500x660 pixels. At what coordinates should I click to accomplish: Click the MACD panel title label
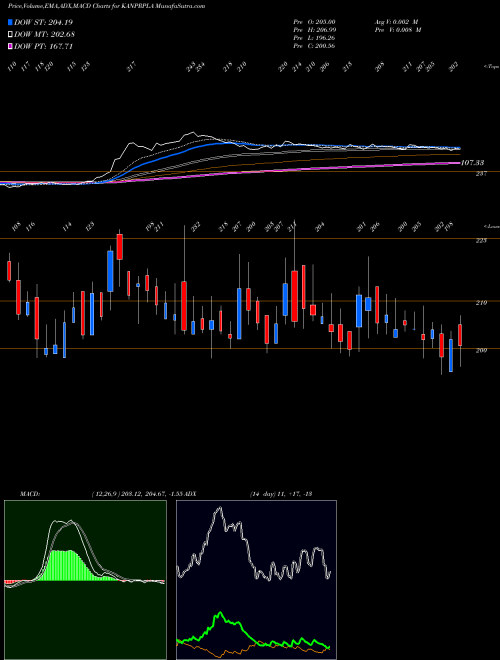30,494
